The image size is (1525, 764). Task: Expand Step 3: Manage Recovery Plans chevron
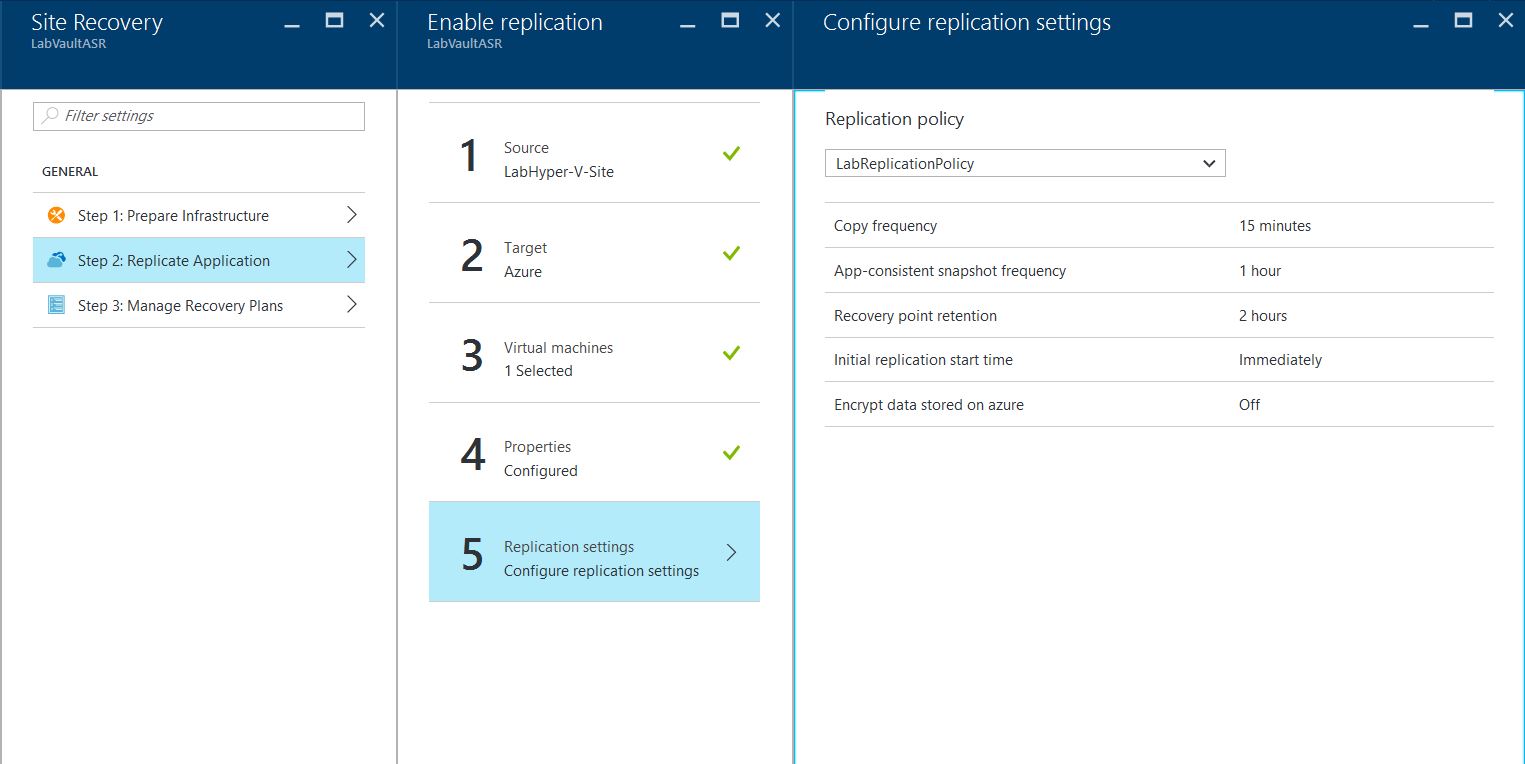351,305
